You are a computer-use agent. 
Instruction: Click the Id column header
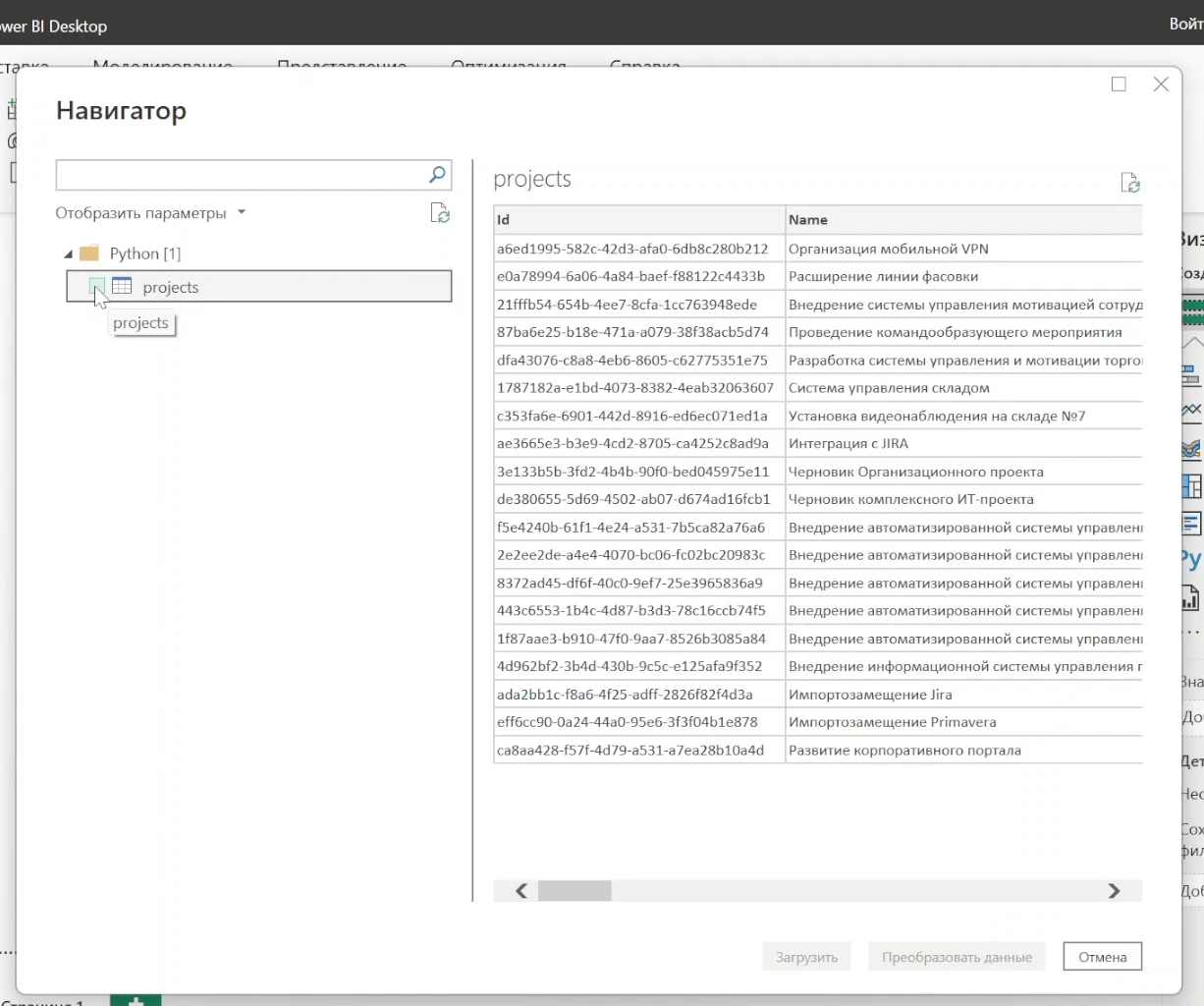tap(638, 220)
